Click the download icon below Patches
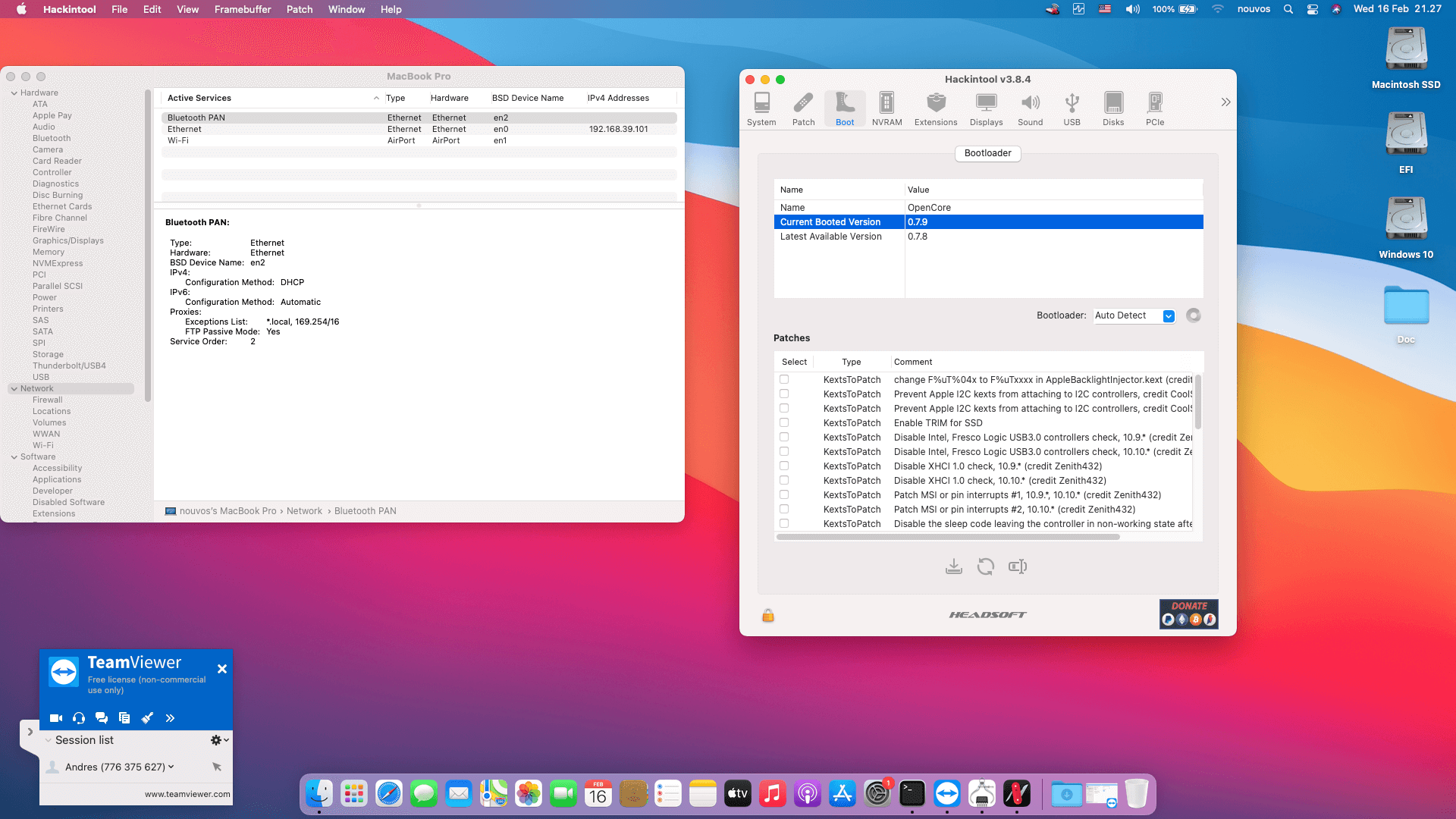The width and height of the screenshot is (1456, 819). (x=954, y=566)
